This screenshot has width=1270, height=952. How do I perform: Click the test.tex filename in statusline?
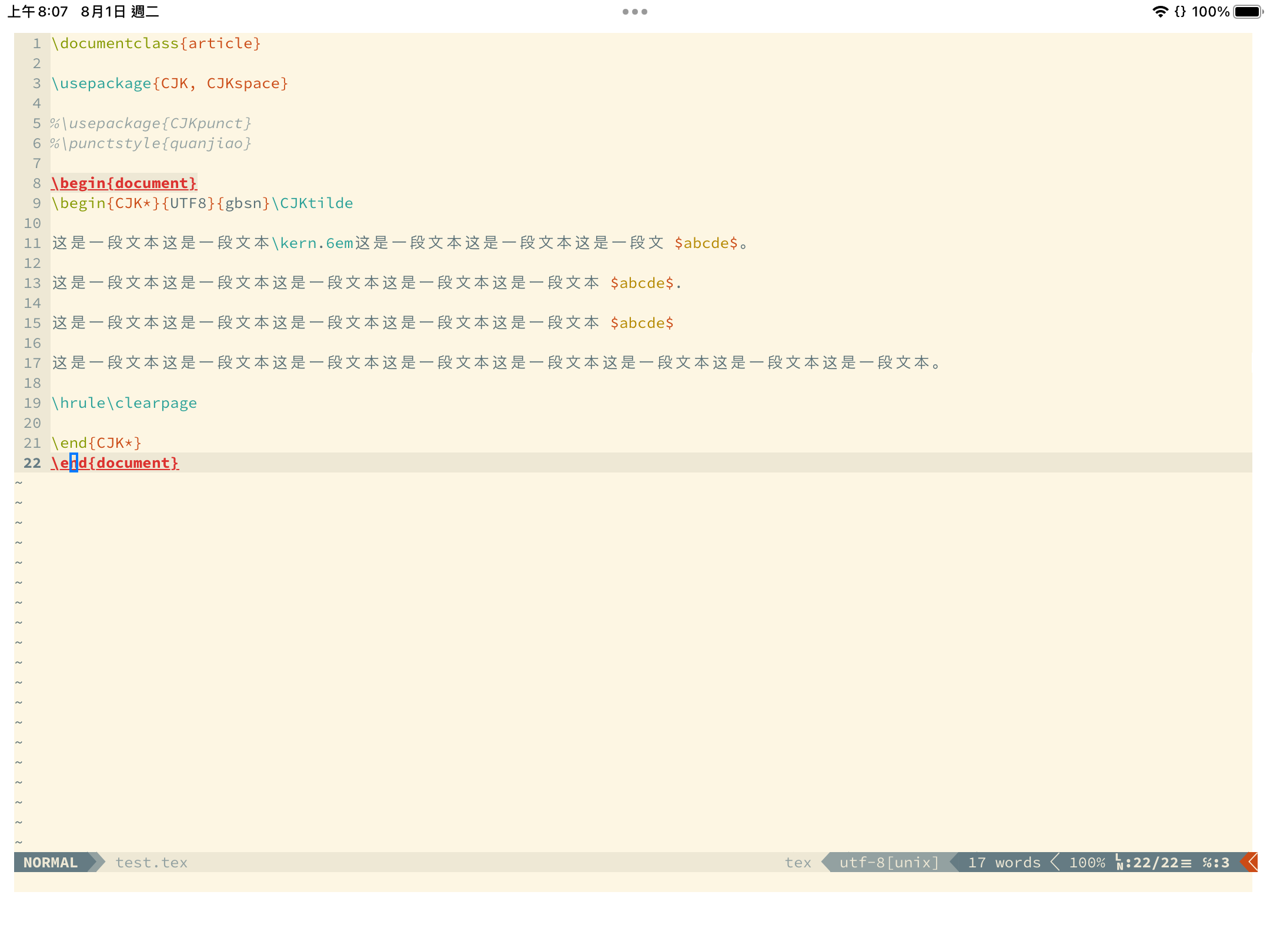pyautogui.click(x=151, y=862)
